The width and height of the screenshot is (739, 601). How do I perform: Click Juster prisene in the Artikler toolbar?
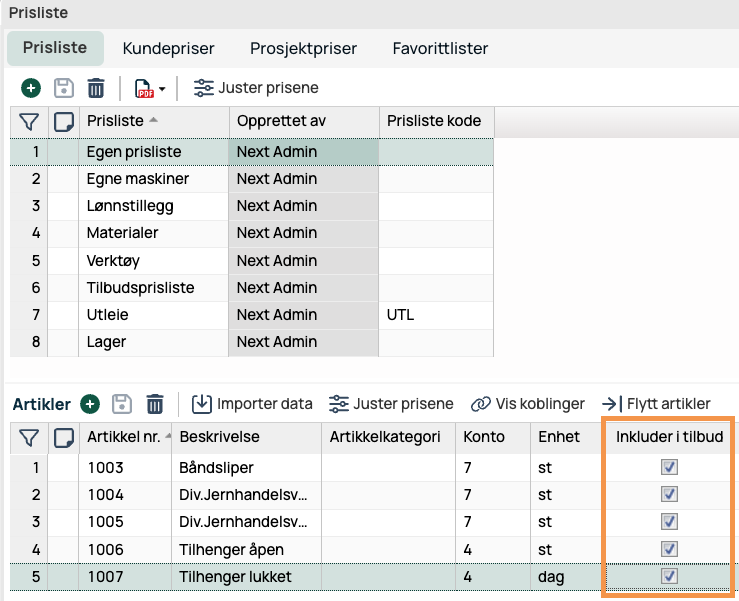[391, 404]
